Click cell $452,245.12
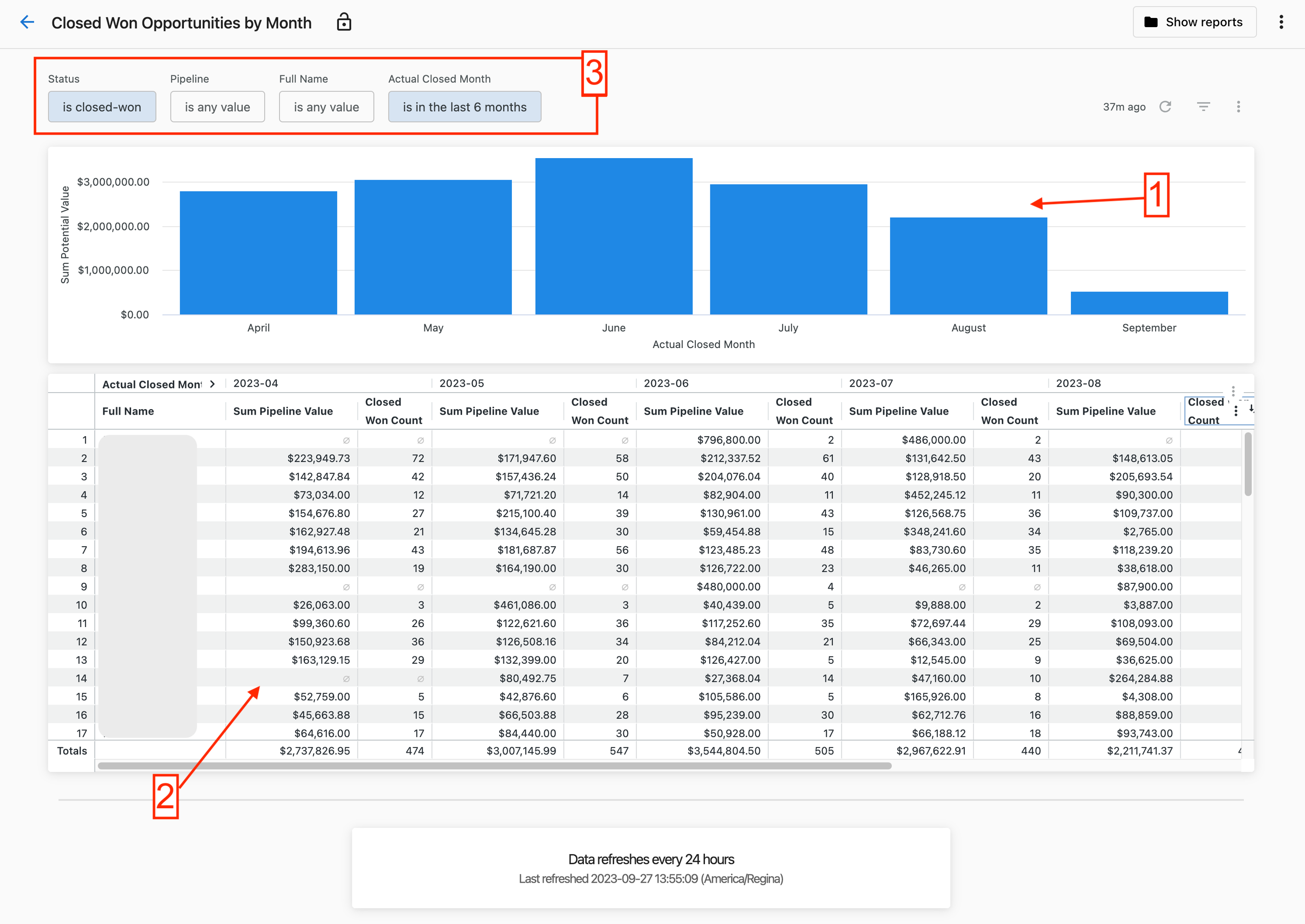This screenshot has height=924, width=1305. pyautogui.click(x=934, y=495)
